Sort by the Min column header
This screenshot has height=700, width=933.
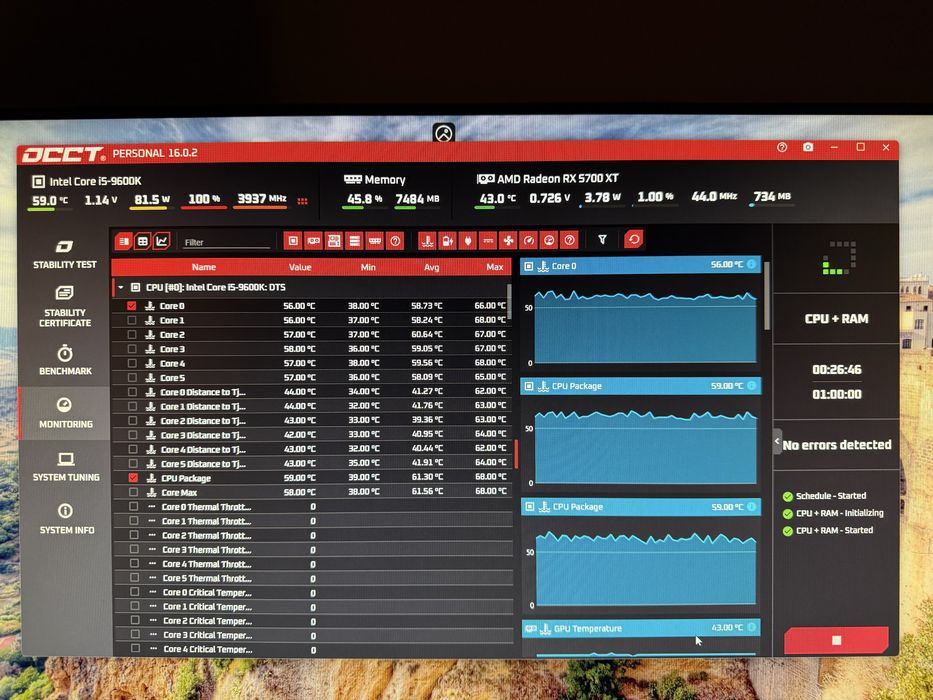368,267
